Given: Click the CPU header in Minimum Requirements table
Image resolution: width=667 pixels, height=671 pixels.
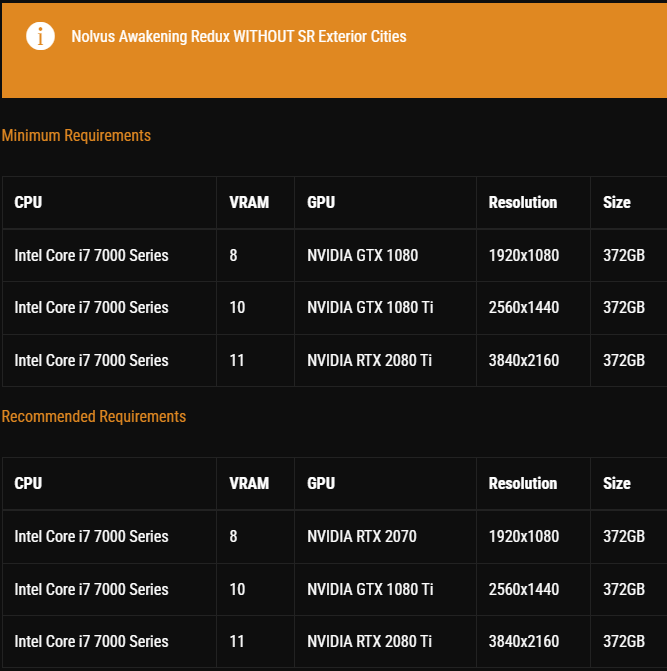Looking at the screenshot, I should click(x=28, y=202).
